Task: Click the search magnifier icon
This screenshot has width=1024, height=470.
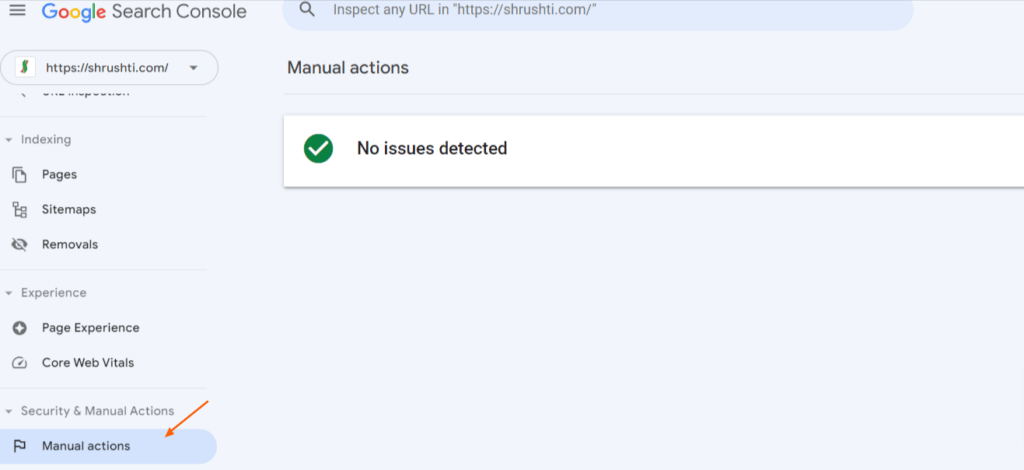Action: click(x=307, y=9)
